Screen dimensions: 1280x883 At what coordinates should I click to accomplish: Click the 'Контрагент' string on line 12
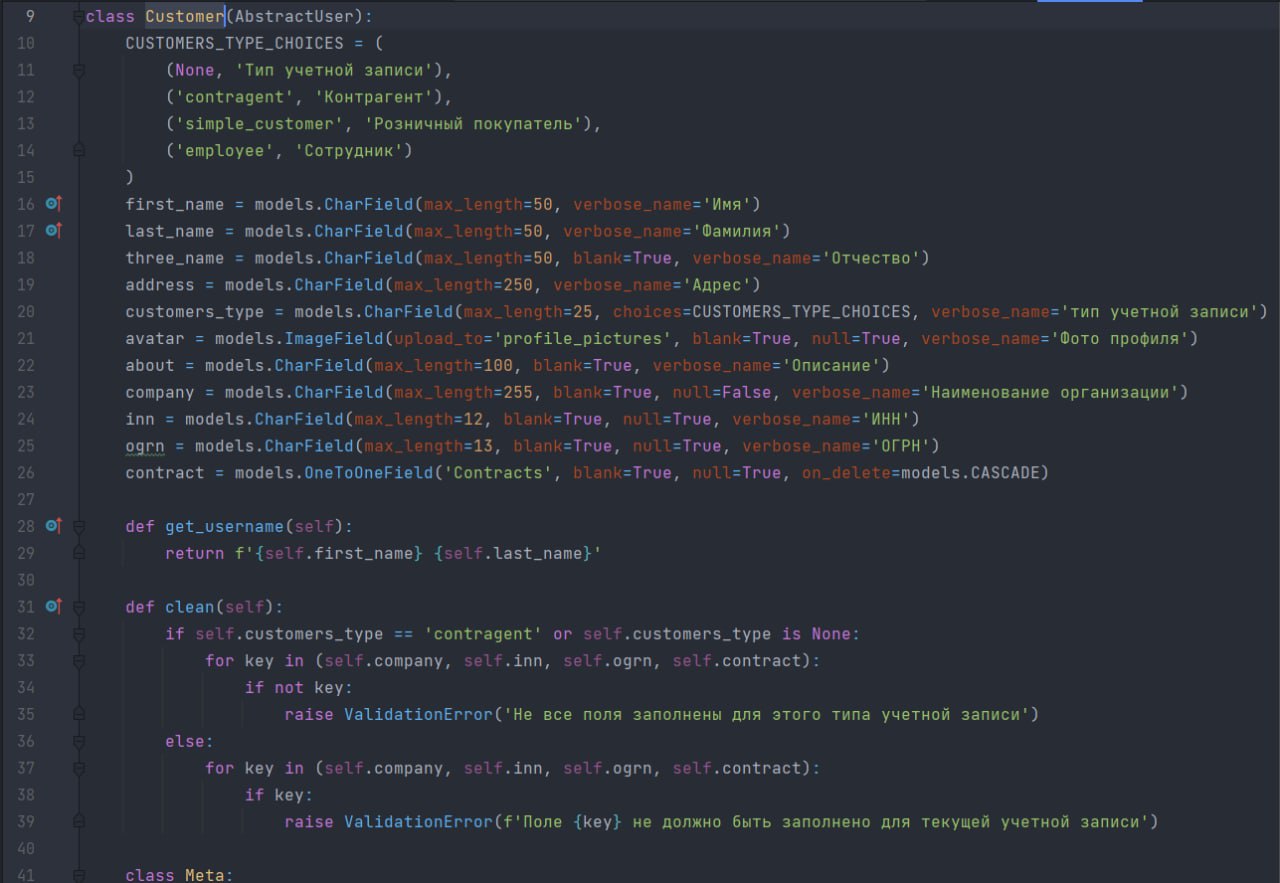[374, 97]
